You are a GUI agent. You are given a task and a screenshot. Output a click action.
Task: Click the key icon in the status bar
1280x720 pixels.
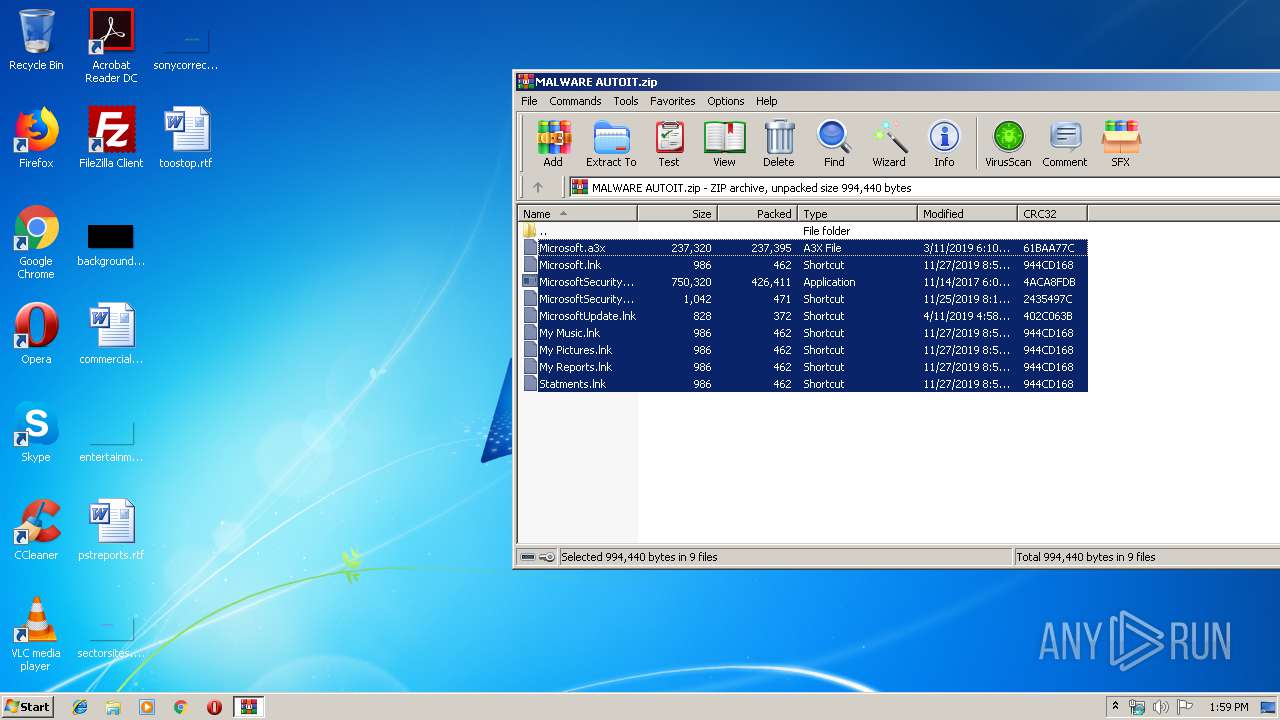(x=547, y=557)
